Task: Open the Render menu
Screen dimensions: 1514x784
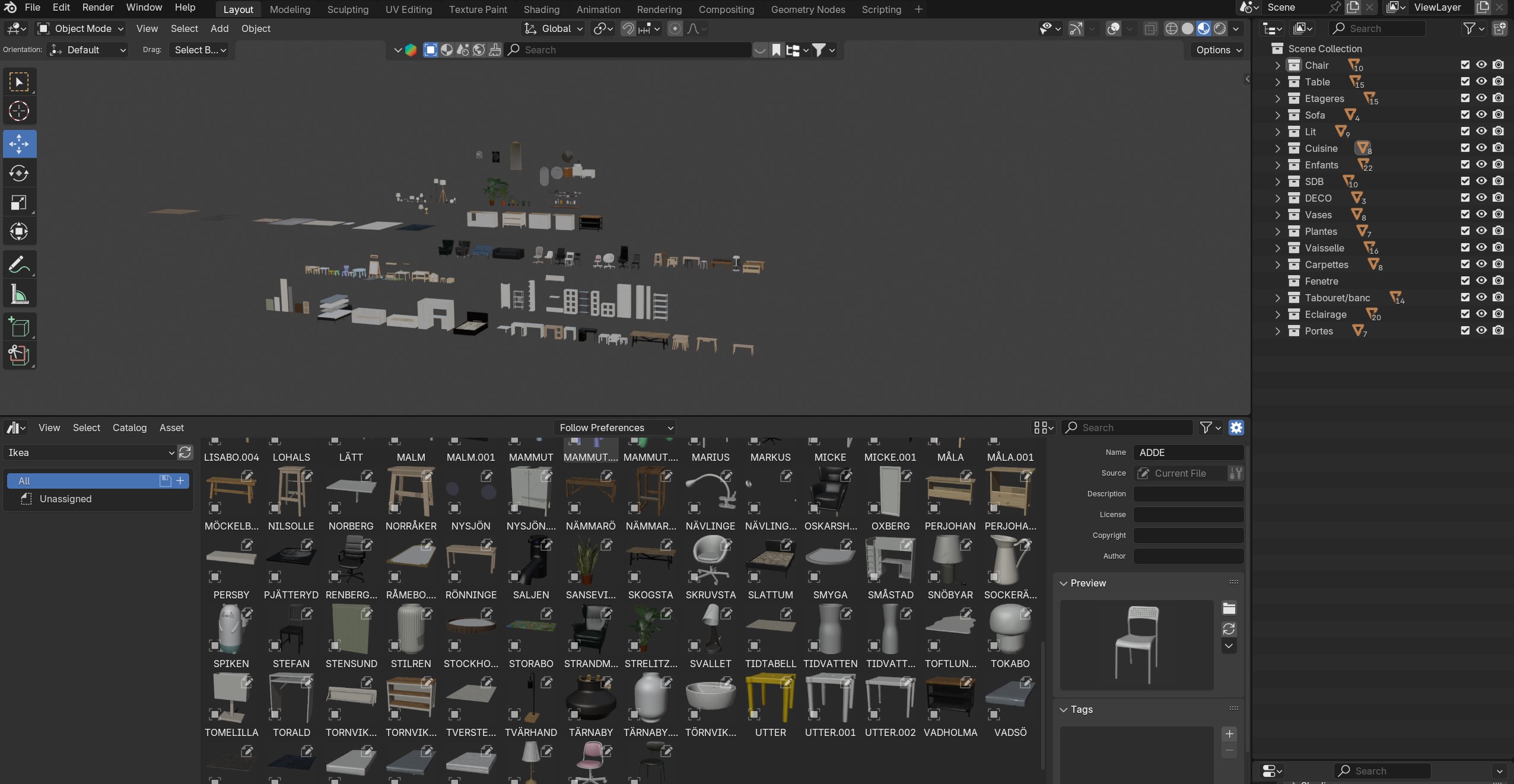Action: click(98, 7)
